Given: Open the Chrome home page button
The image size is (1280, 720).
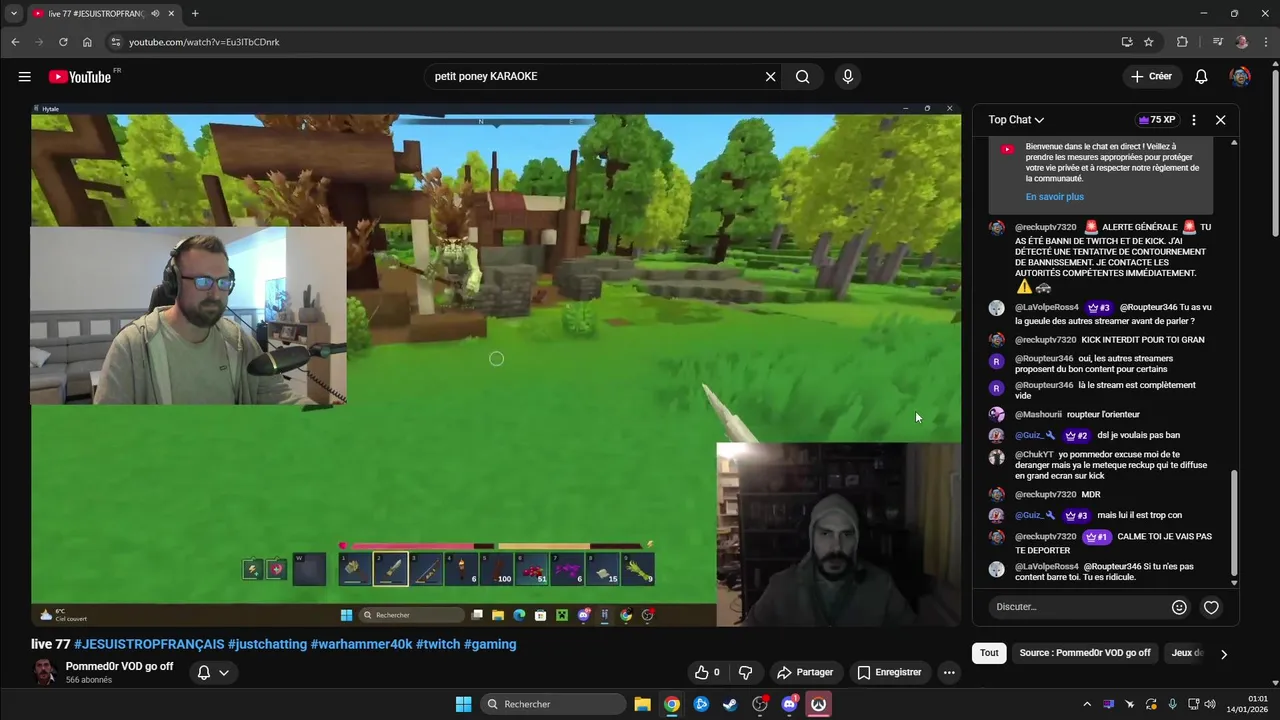Looking at the screenshot, I should point(87,42).
